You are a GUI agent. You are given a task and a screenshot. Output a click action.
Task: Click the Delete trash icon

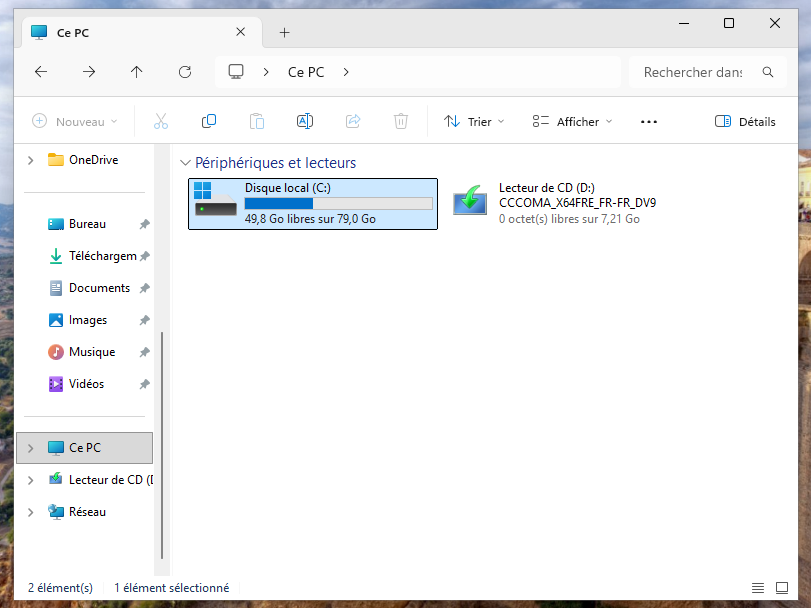click(x=401, y=121)
